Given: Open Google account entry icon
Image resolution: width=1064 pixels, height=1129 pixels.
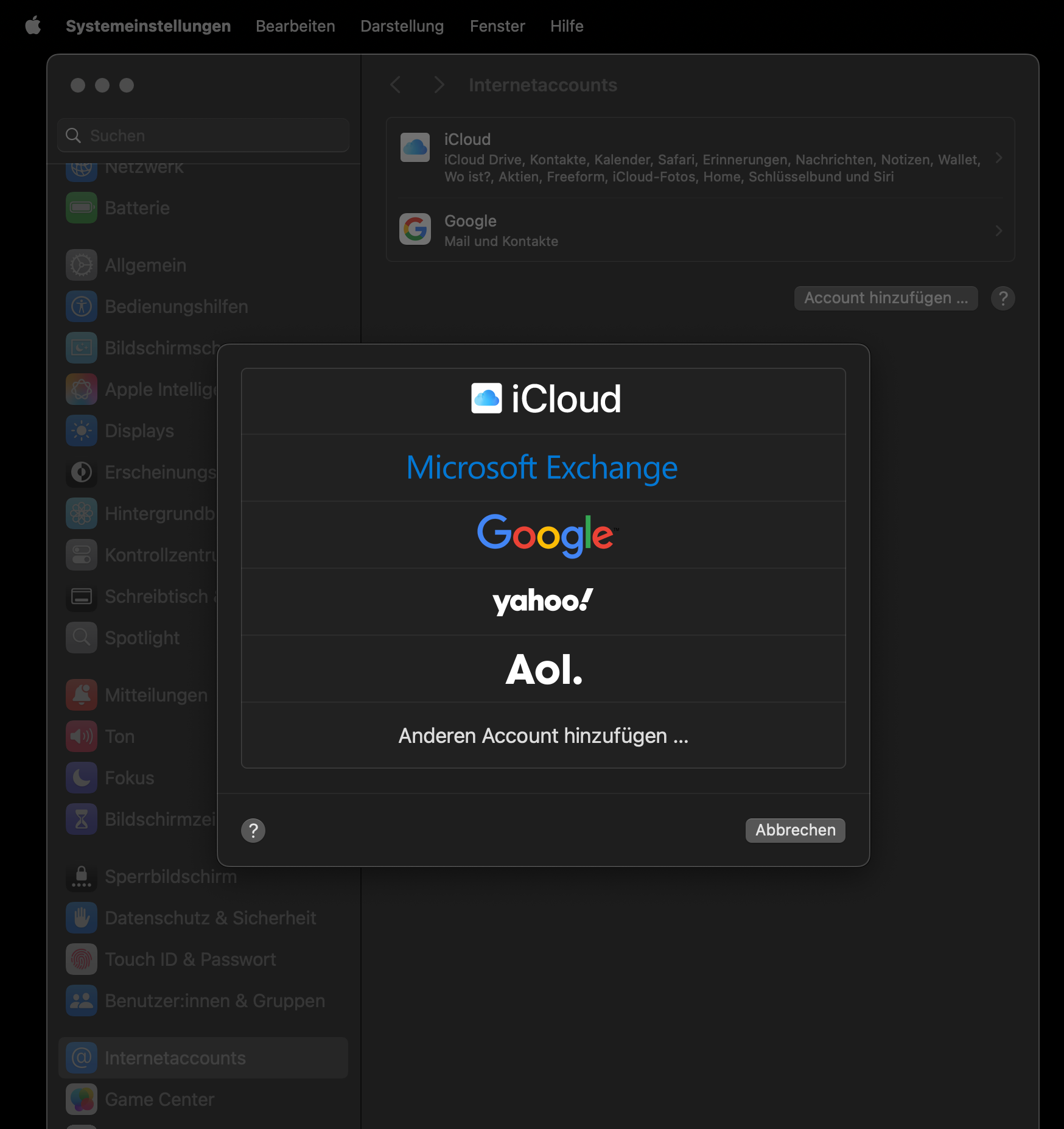Looking at the screenshot, I should click(x=415, y=229).
